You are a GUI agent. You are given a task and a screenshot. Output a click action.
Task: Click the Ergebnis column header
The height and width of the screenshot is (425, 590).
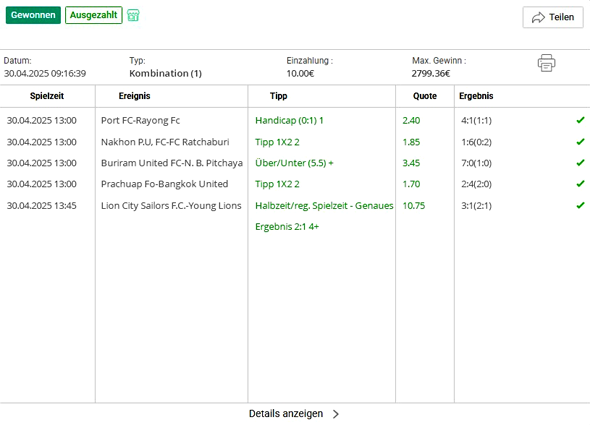coord(476,96)
